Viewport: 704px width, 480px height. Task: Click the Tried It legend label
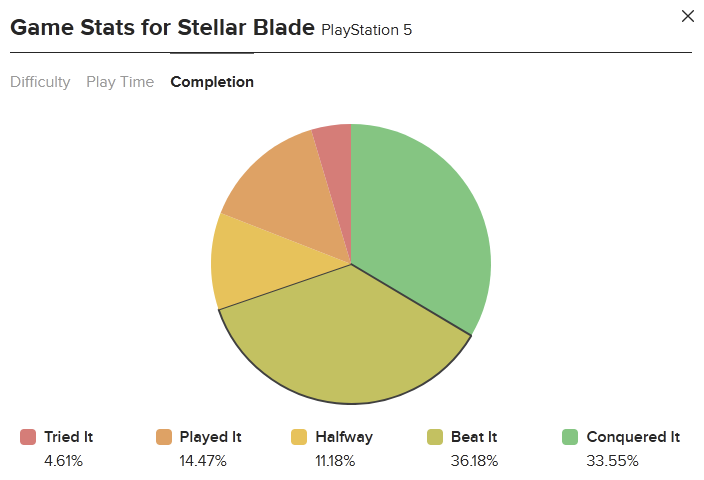68,437
